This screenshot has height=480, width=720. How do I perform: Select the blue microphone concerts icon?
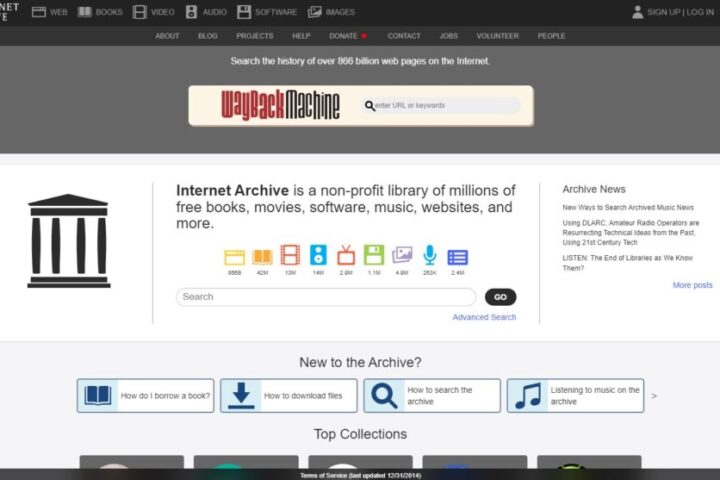pos(430,255)
